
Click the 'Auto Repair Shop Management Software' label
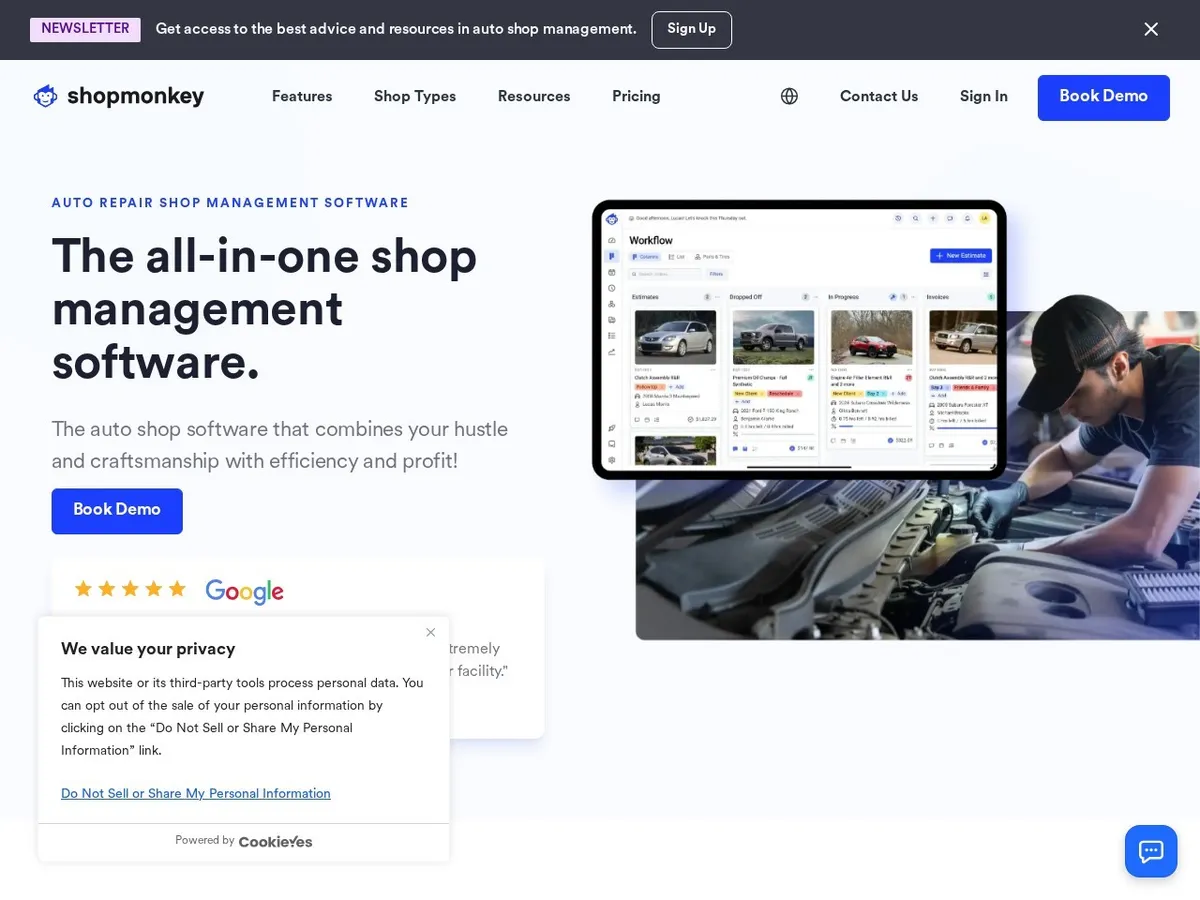coord(230,203)
